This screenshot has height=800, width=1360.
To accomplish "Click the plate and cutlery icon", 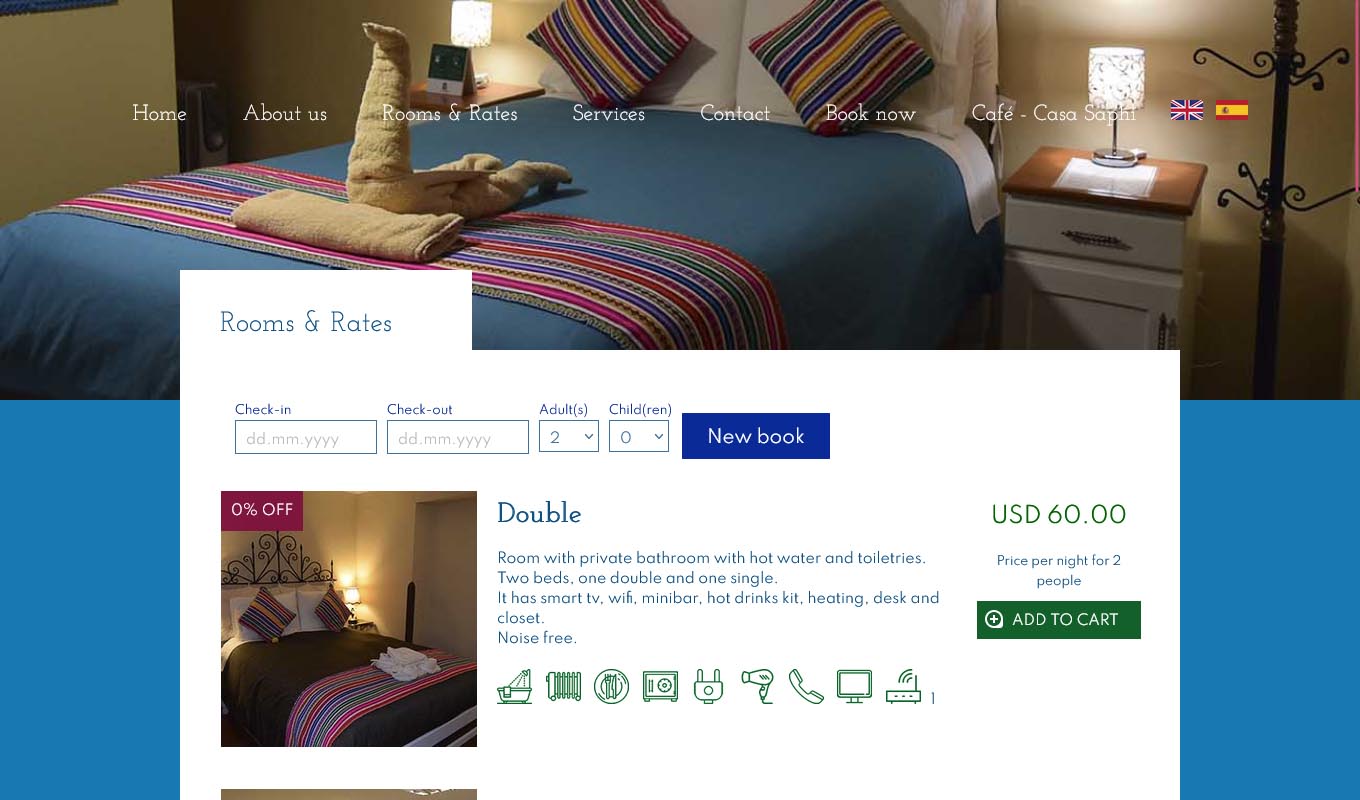I will 611,687.
